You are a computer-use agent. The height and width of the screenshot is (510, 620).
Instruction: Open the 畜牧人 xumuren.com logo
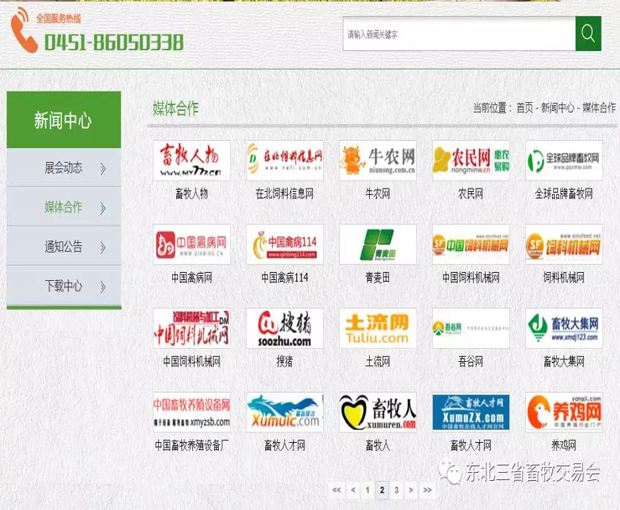tap(378, 412)
